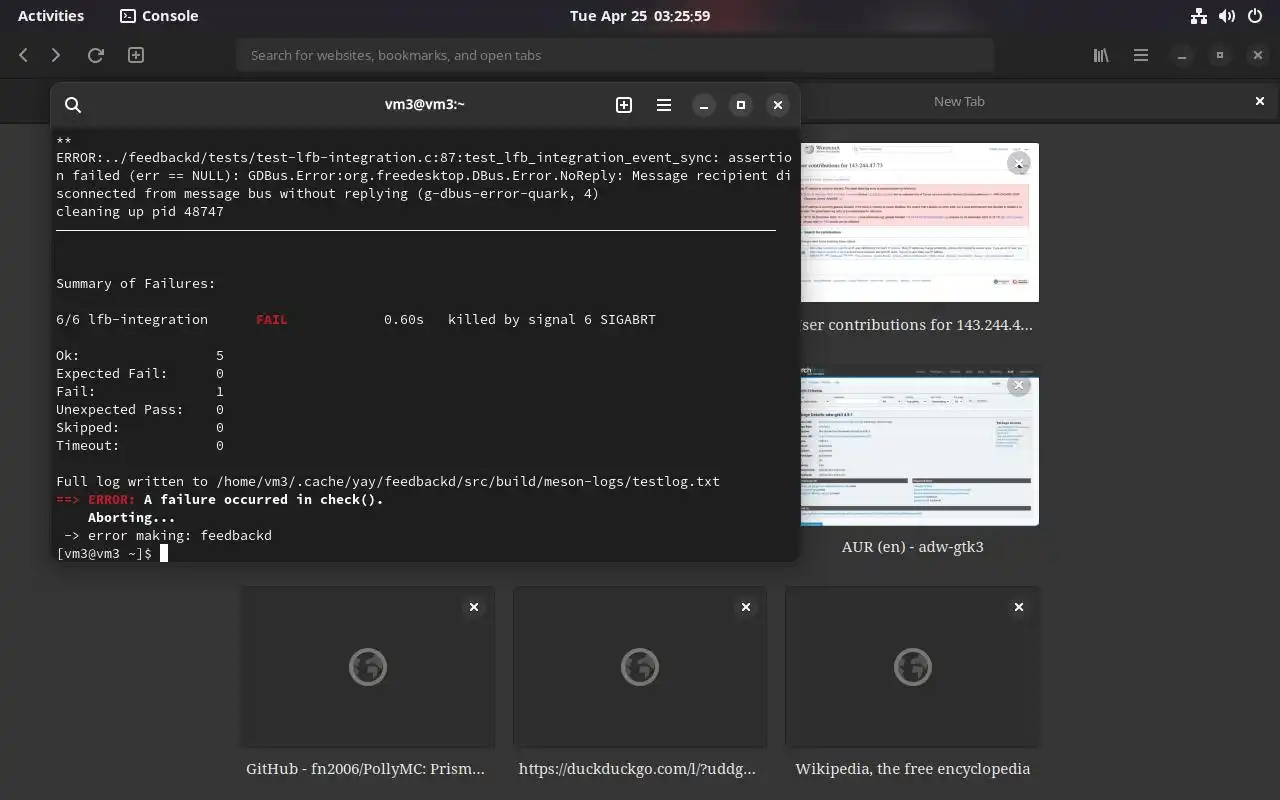1280x800 pixels.
Task: Remove the AUR adw-gtk3 thumbnail
Action: pyautogui.click(x=1019, y=385)
